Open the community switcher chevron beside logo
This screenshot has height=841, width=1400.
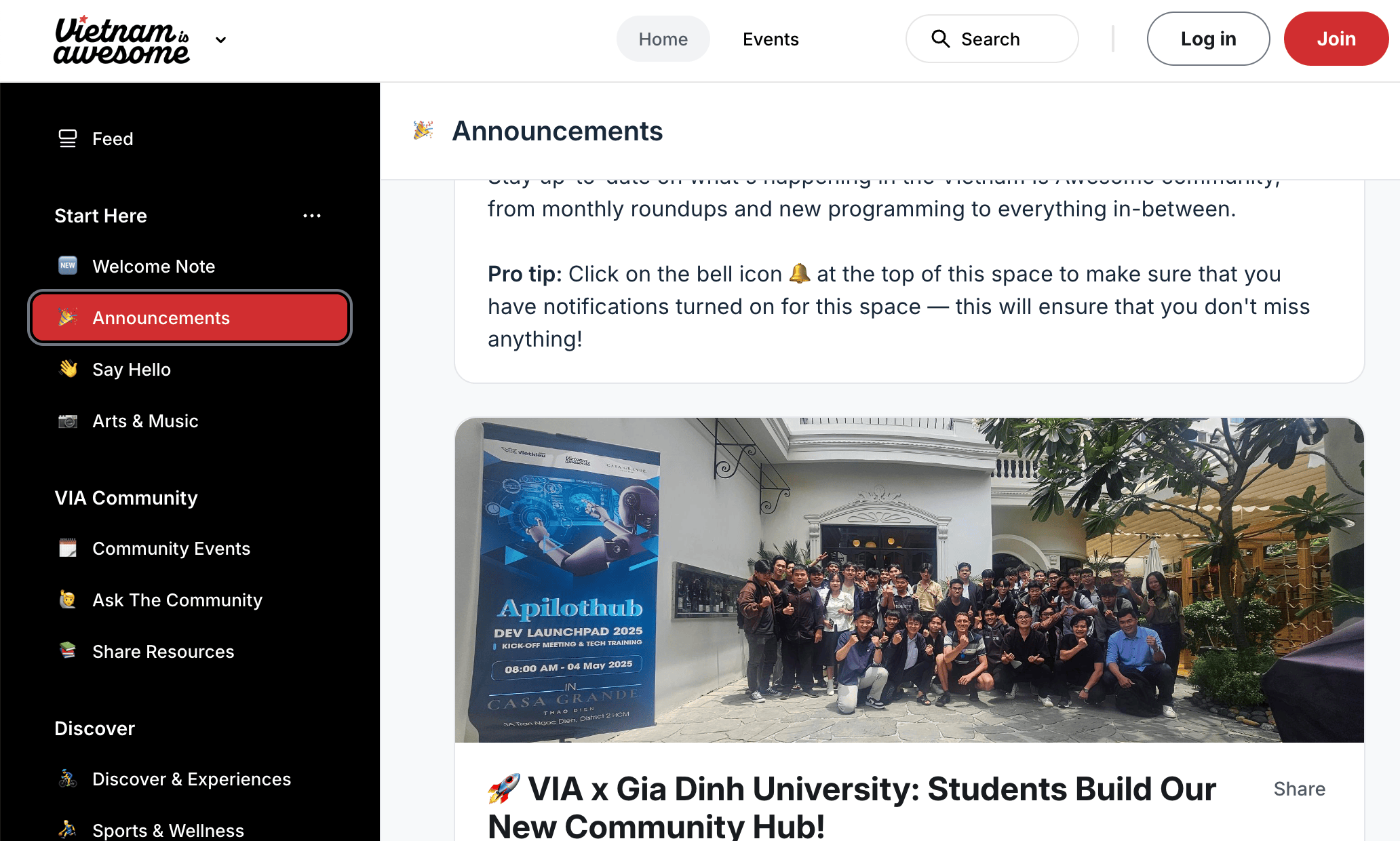tap(220, 40)
